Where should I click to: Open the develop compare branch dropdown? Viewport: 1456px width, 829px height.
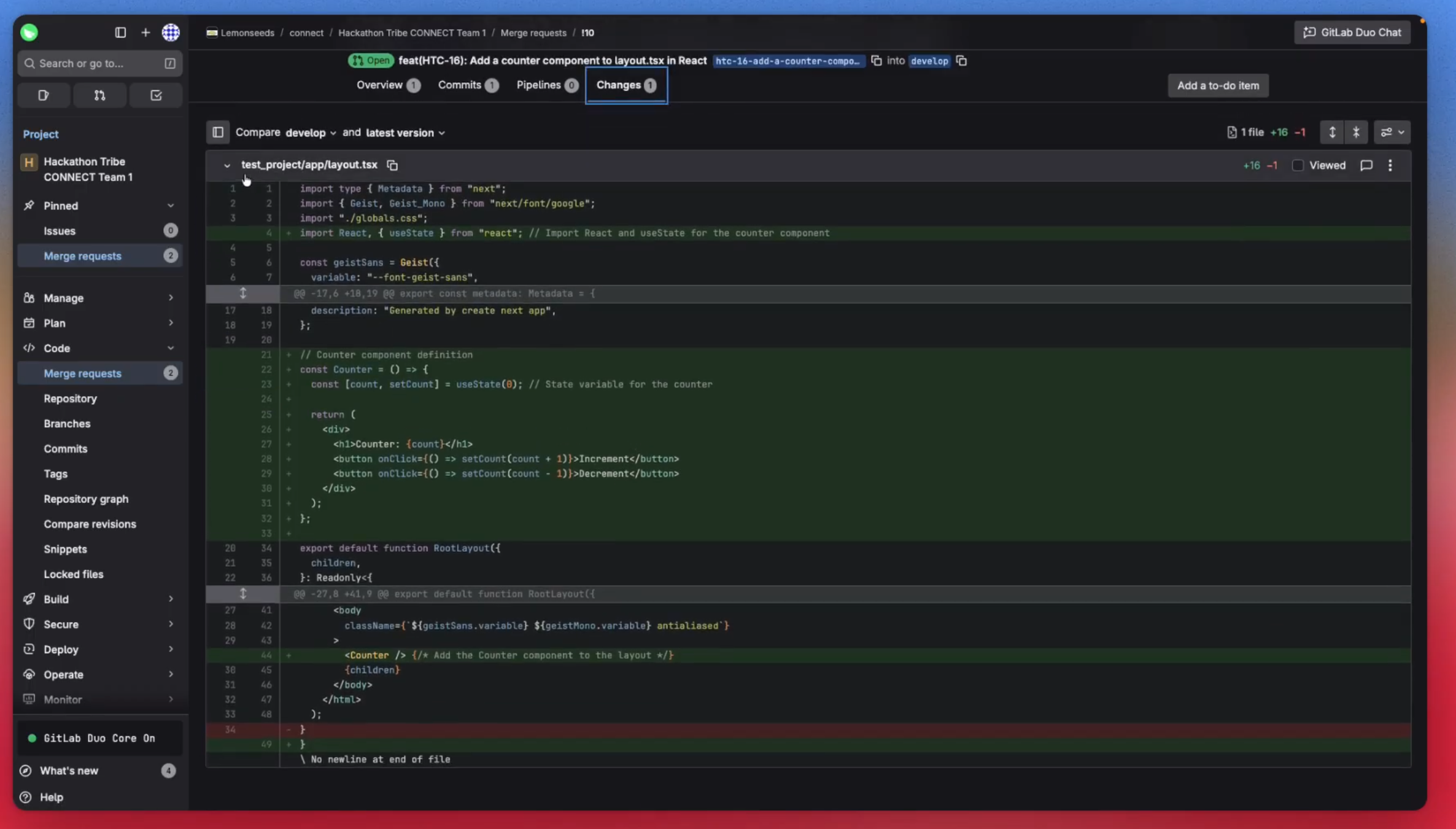311,133
